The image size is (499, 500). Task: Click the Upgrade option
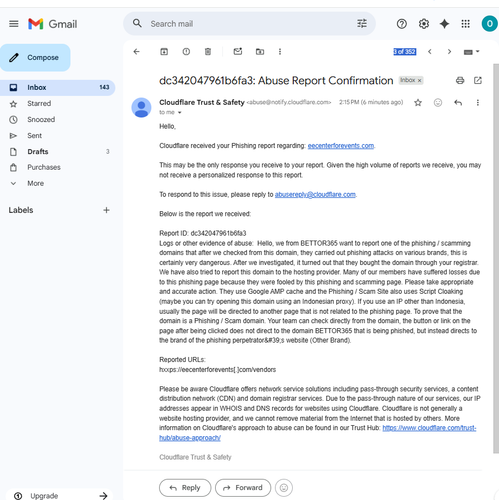[x=59, y=496]
